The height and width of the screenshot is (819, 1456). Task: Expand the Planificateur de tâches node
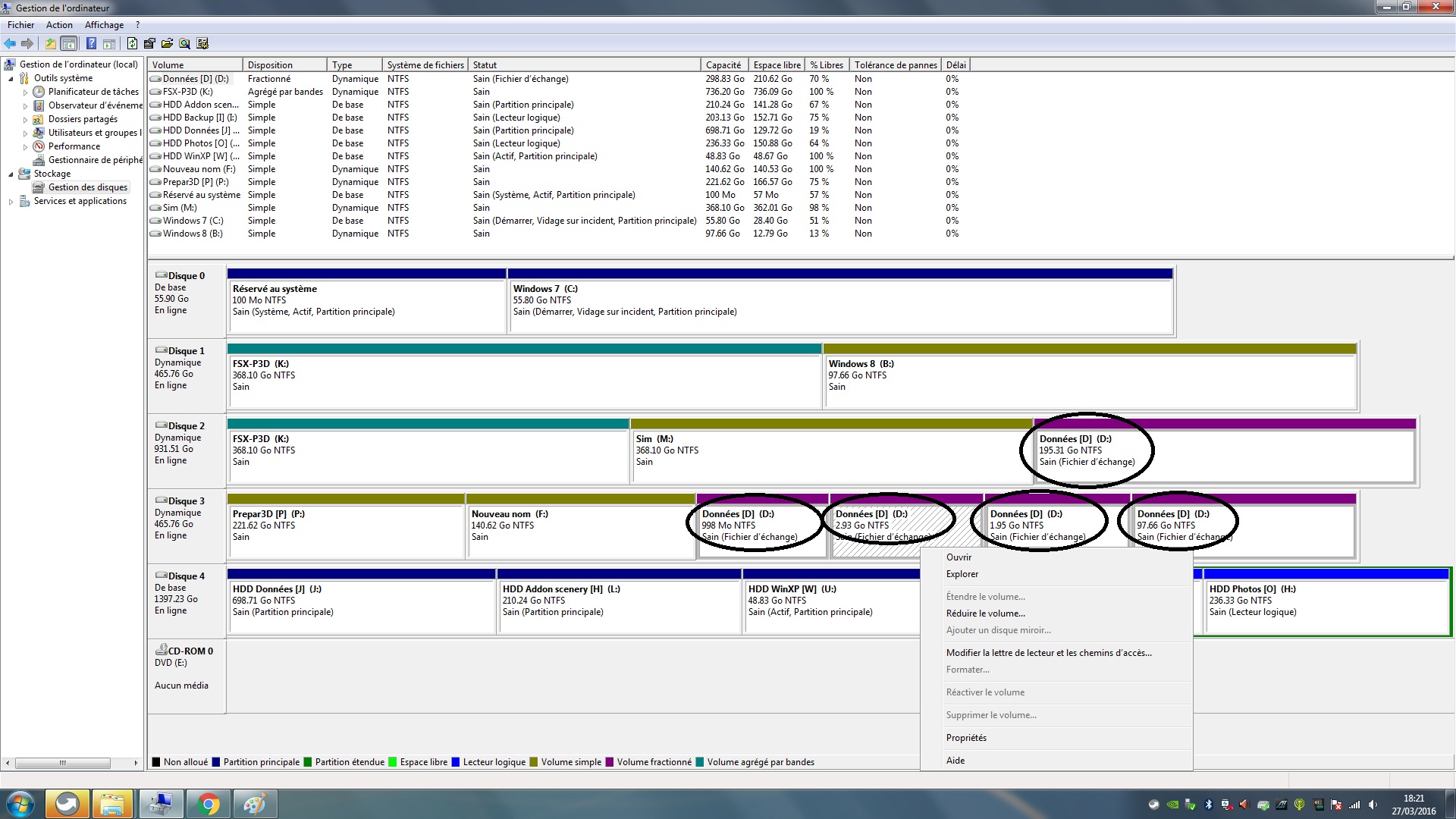25,93
